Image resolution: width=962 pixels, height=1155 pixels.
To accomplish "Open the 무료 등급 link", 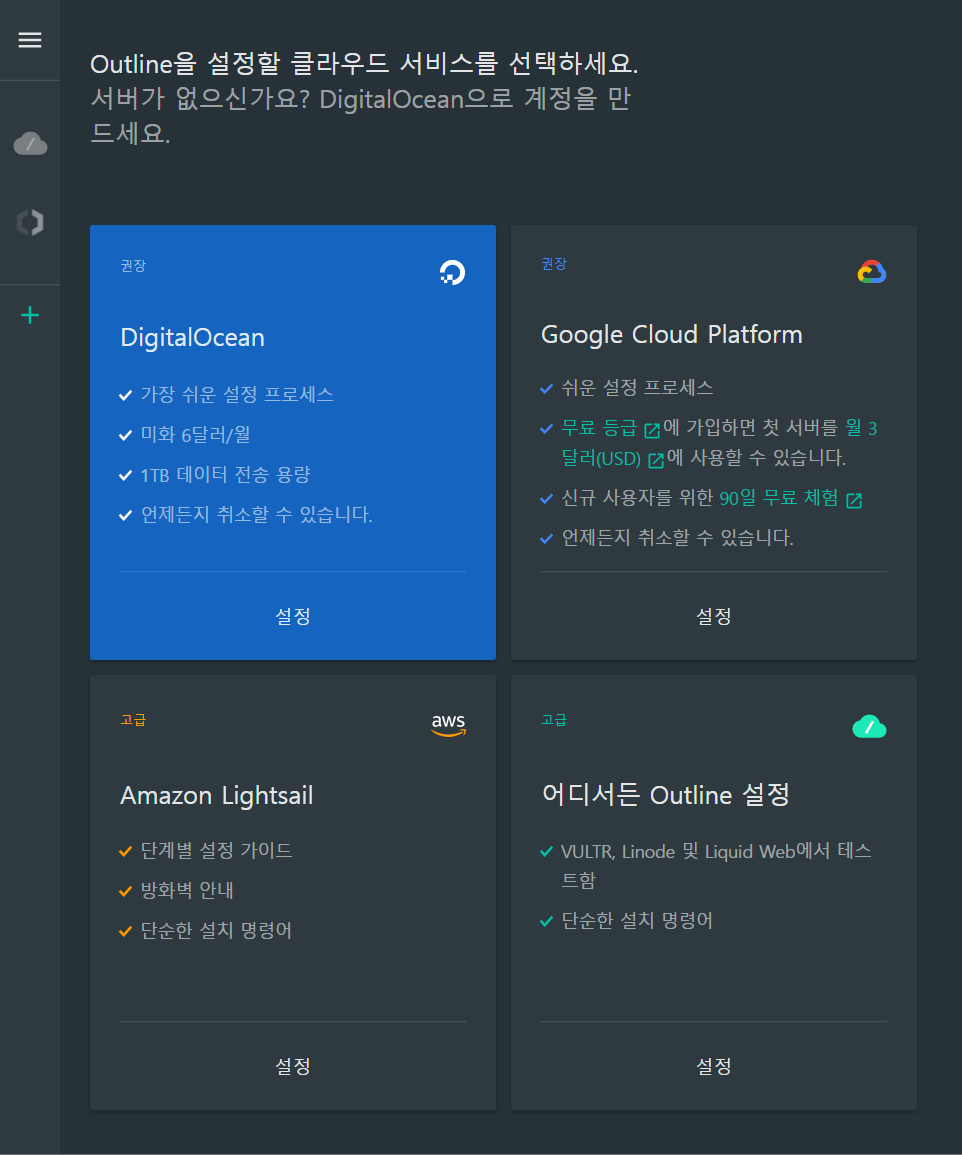I will click(x=598, y=427).
